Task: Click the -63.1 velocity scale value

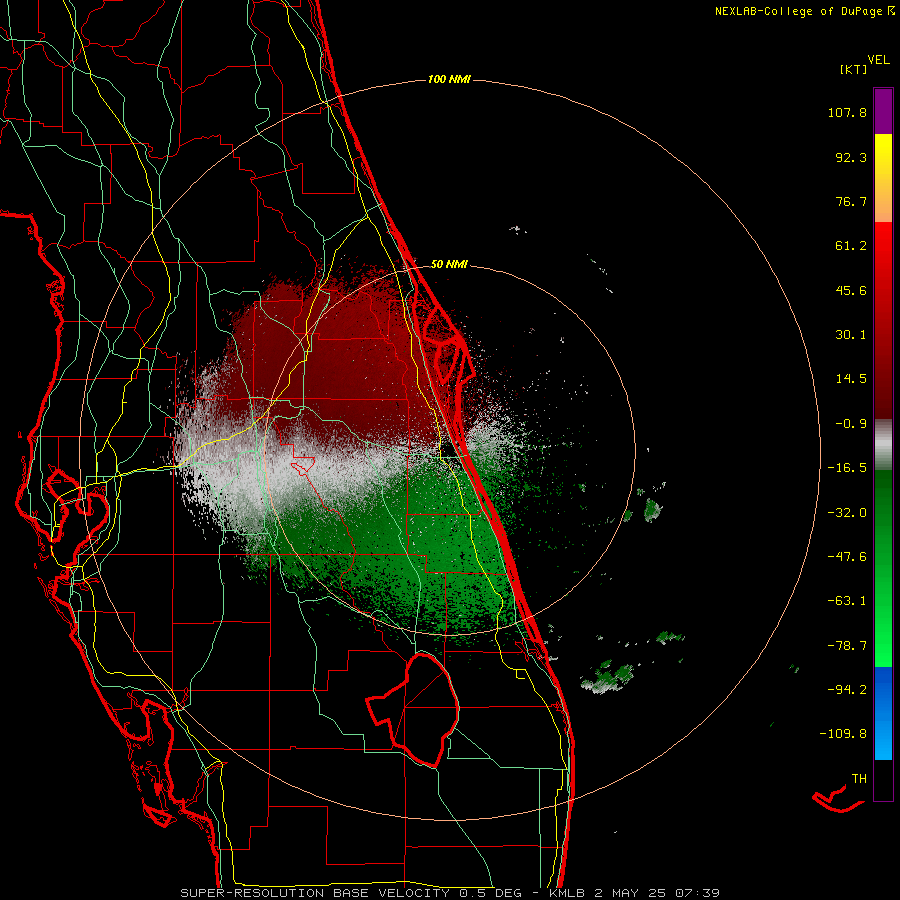Action: click(847, 601)
